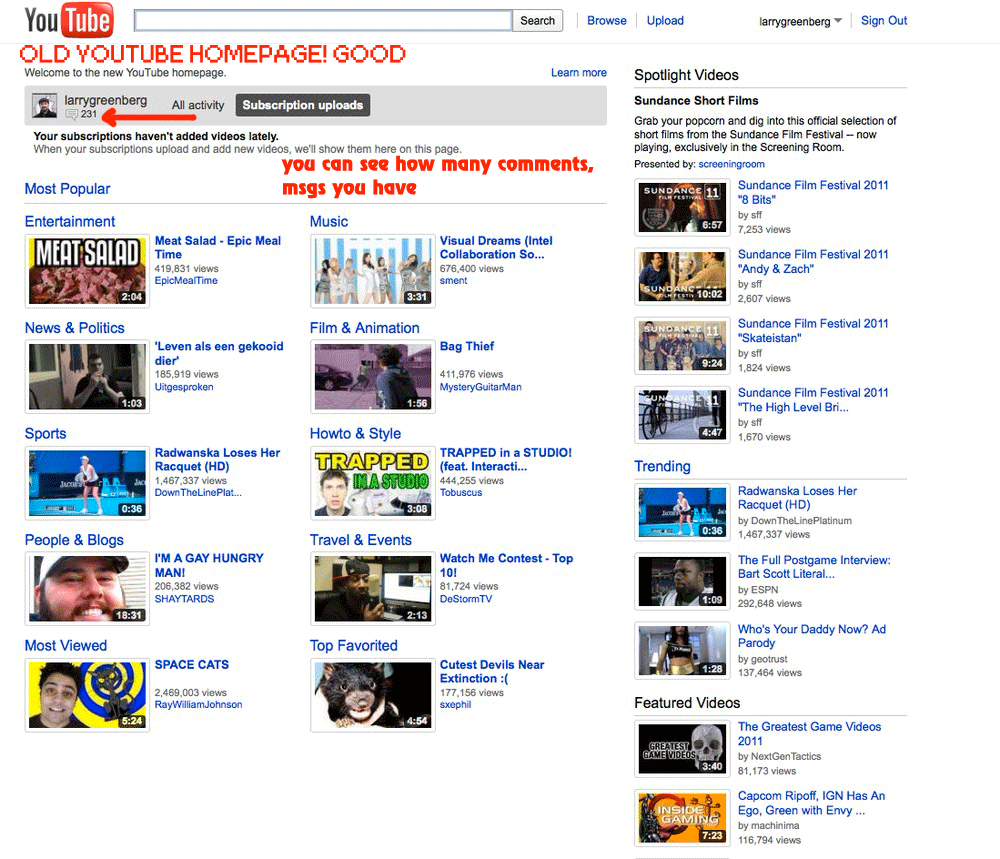Click the SPACE CATS video thumbnail
The image size is (1000, 859).
(87, 694)
